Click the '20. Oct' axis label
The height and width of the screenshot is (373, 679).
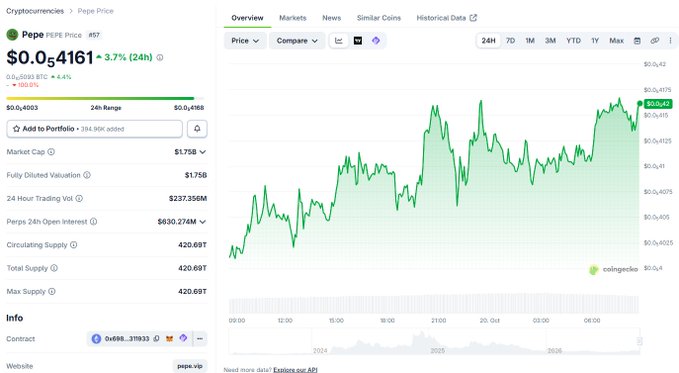pos(489,321)
